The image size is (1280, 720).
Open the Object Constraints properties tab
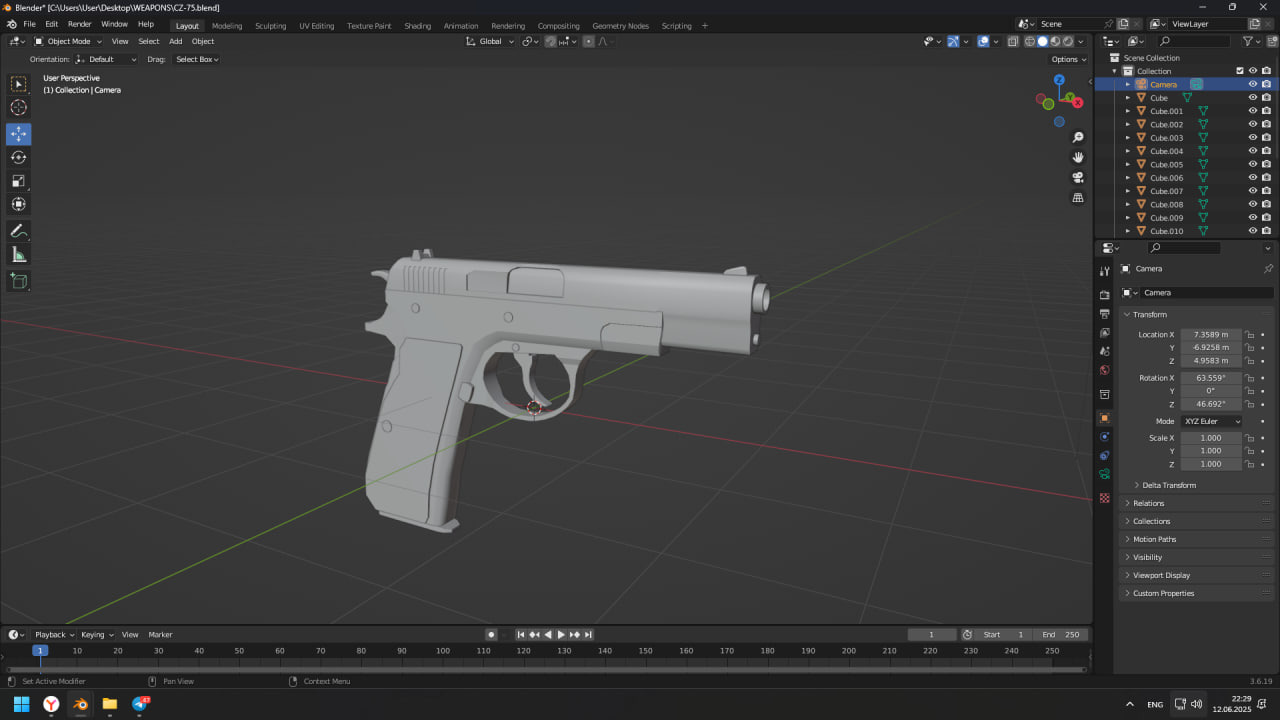(1104, 456)
